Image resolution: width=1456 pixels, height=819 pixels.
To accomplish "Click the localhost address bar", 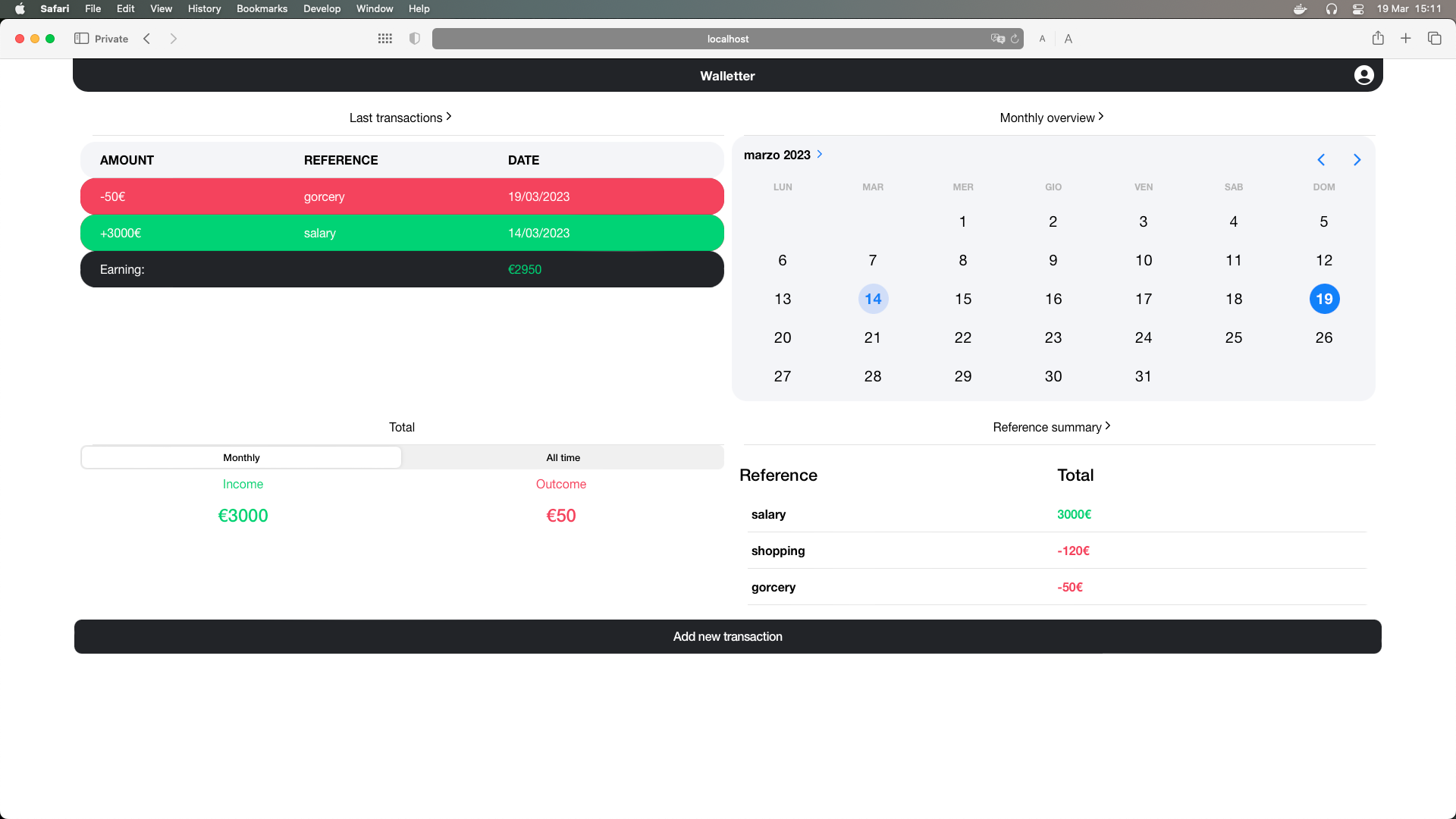I will tap(726, 39).
